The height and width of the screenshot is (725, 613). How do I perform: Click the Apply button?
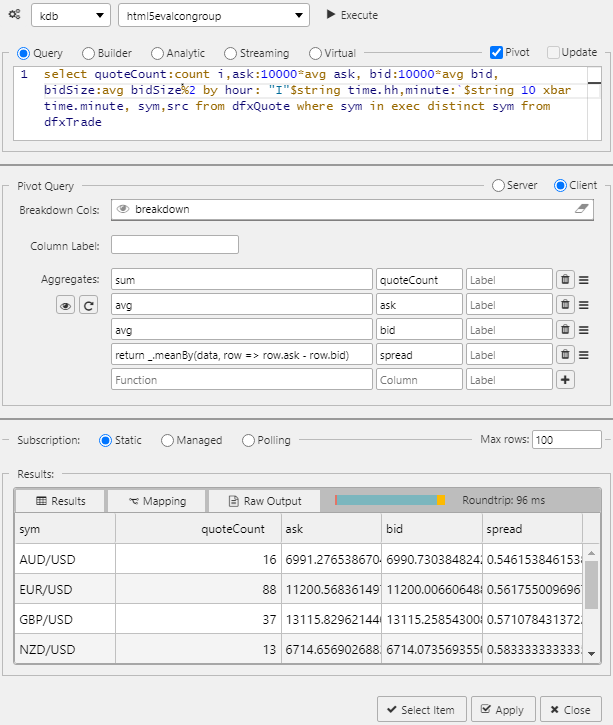pyautogui.click(x=502, y=710)
